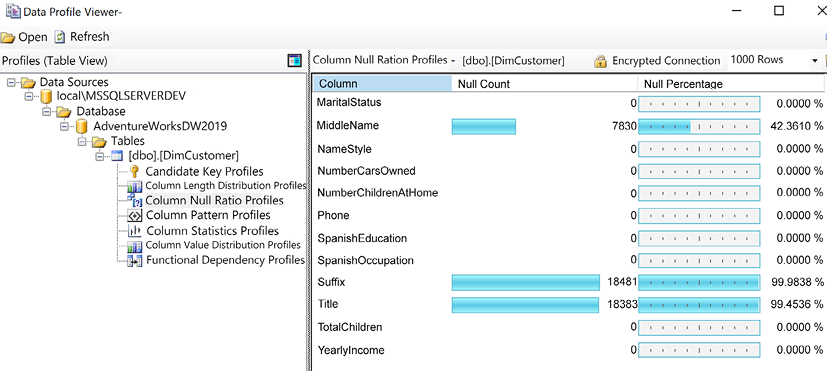Select the NameStyle row
827x371 pixels.
point(570,149)
